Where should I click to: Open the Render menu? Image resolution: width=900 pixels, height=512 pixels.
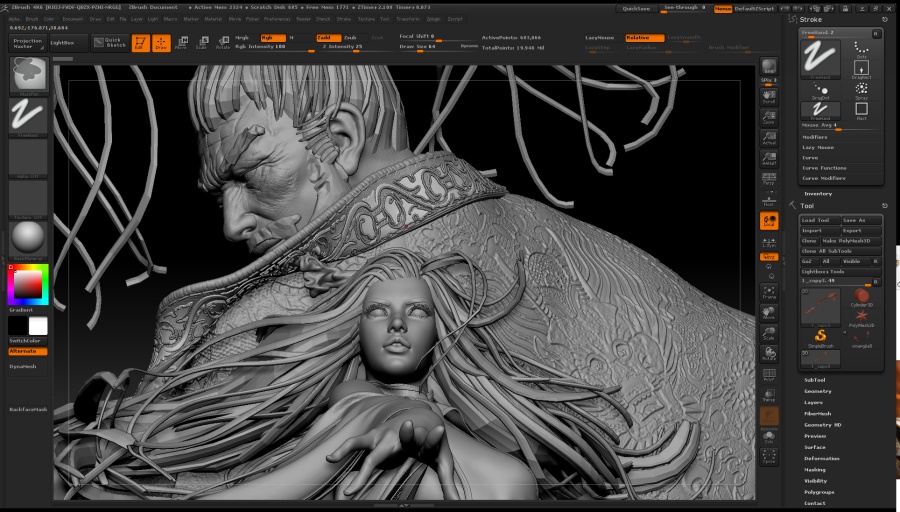(x=304, y=19)
